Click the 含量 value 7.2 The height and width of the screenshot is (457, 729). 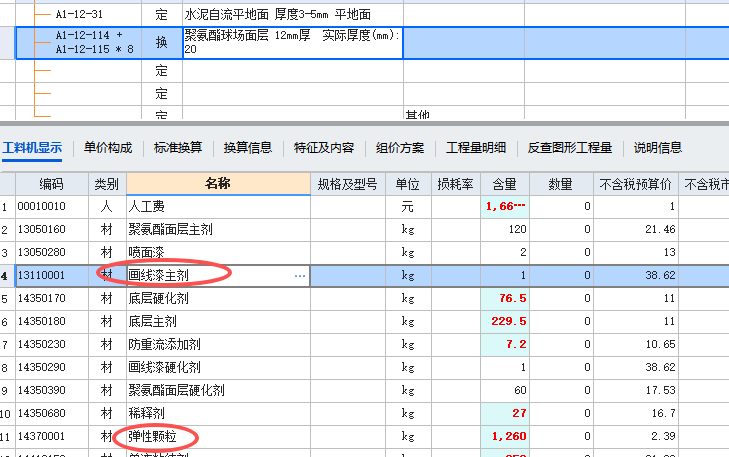coord(516,344)
